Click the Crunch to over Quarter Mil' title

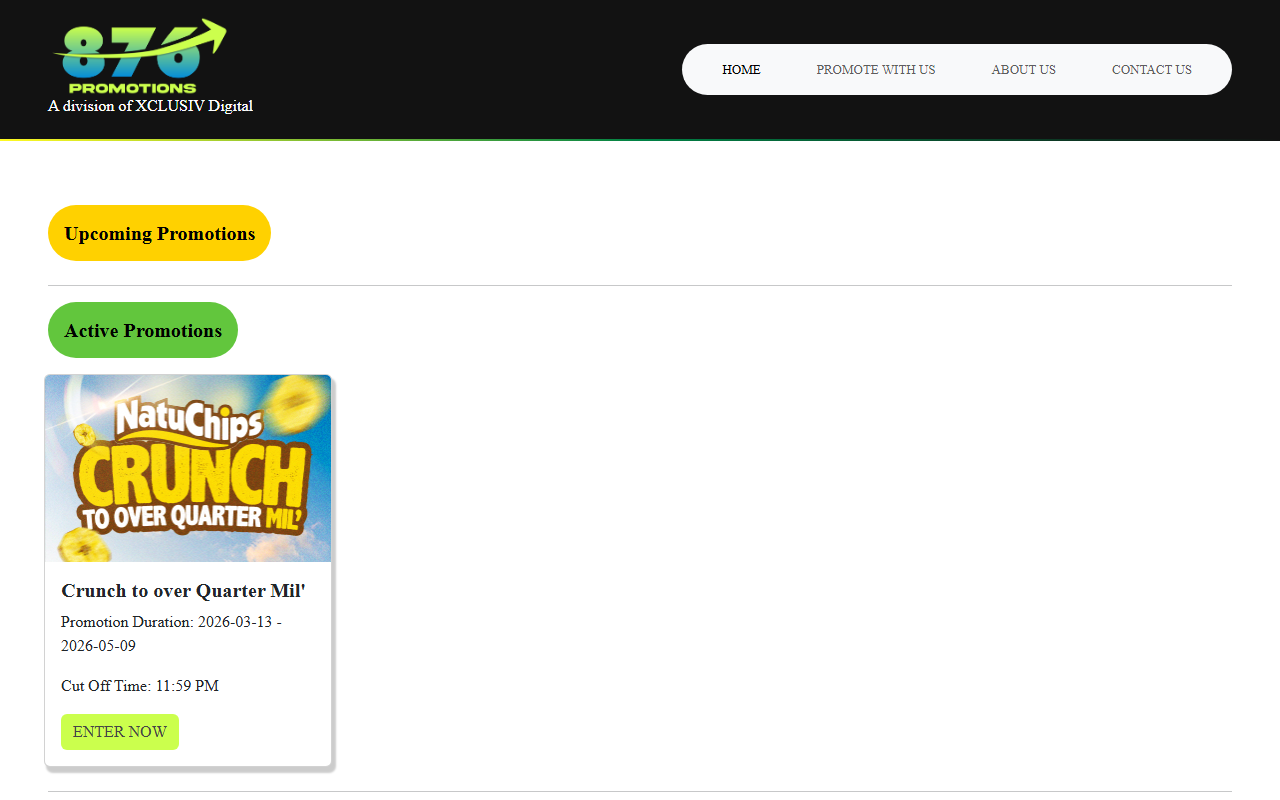coord(183,591)
